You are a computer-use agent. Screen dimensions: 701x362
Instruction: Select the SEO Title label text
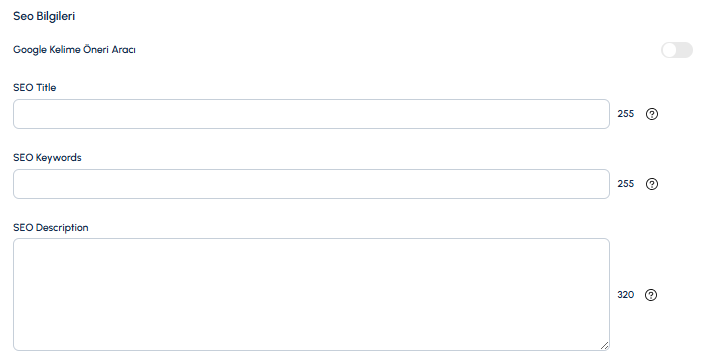(34, 88)
